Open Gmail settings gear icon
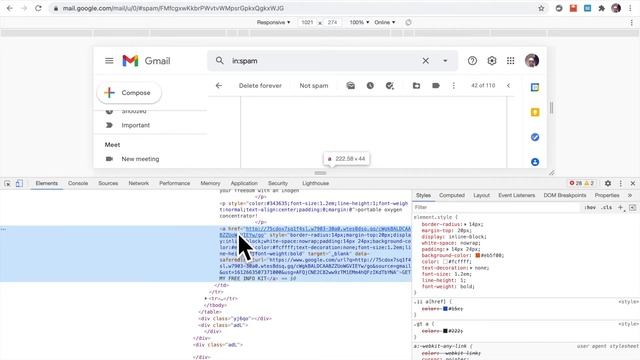This screenshot has height=360, width=640. (x=492, y=61)
